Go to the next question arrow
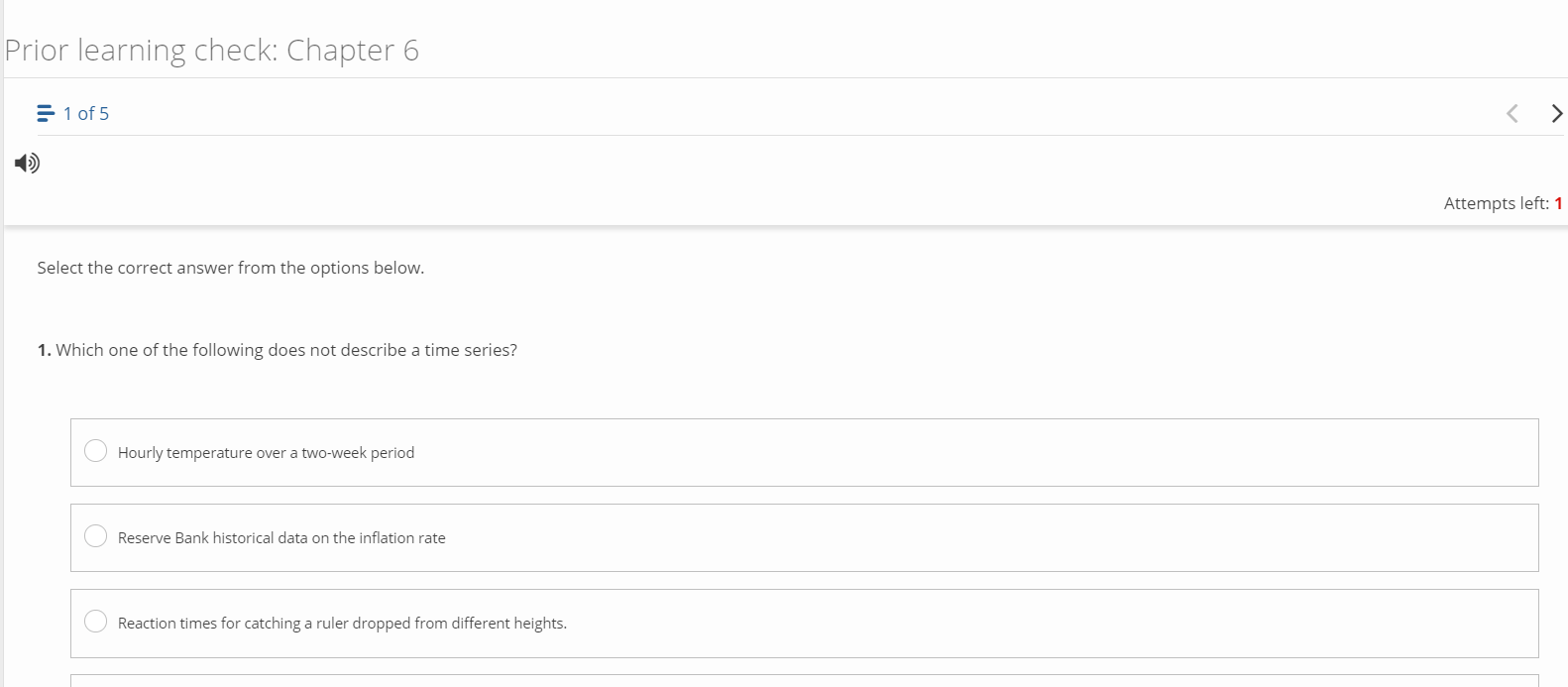The height and width of the screenshot is (687, 1568). [1556, 113]
